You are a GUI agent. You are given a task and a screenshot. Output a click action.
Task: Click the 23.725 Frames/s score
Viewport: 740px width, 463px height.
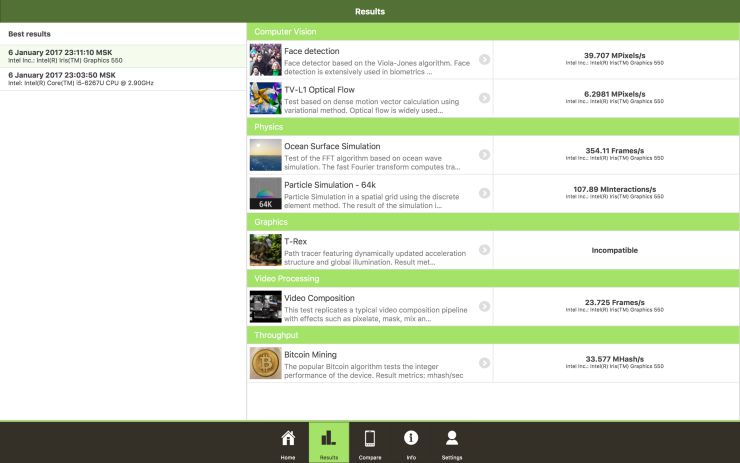point(614,302)
